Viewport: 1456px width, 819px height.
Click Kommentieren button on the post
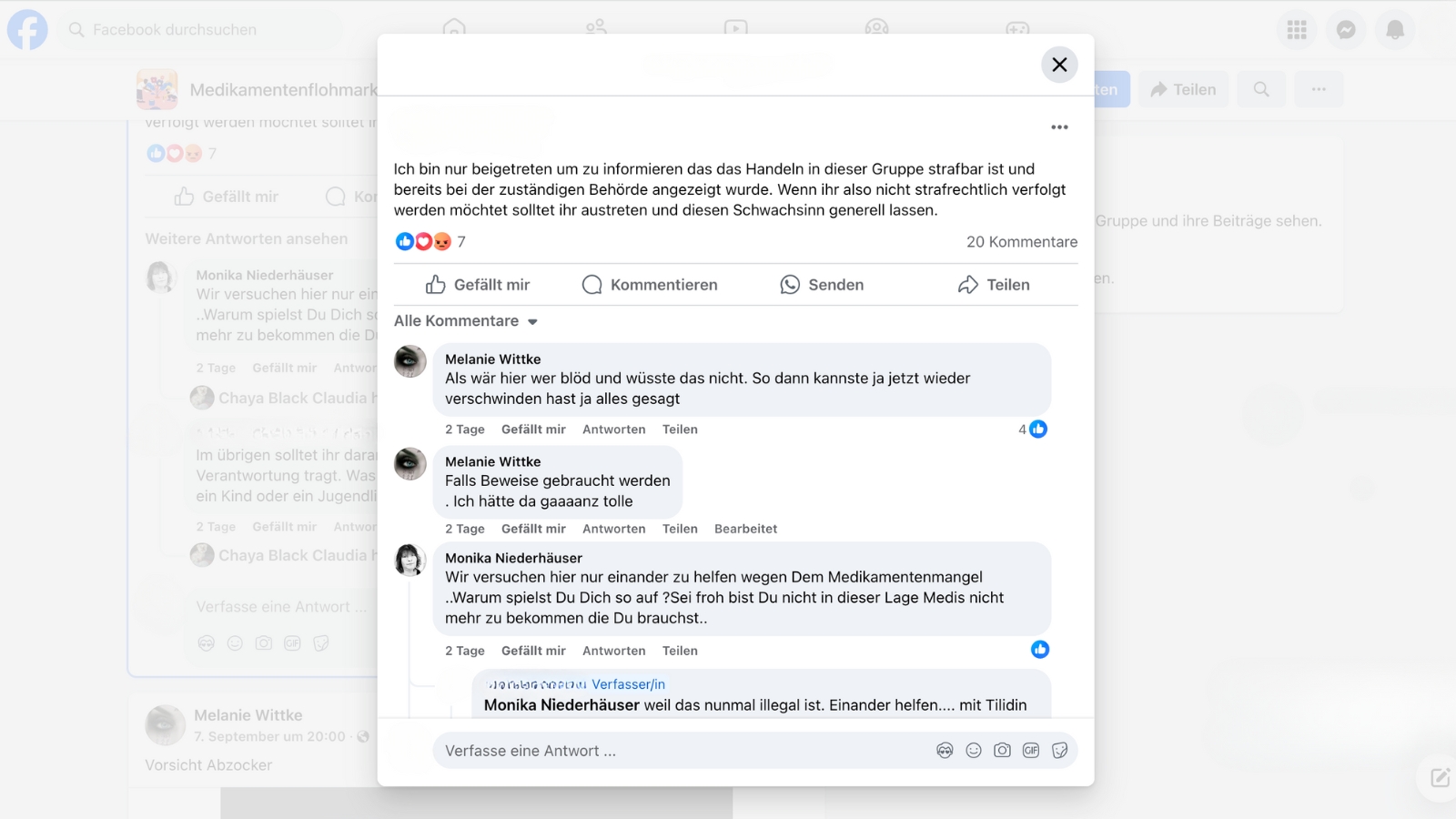[650, 285]
